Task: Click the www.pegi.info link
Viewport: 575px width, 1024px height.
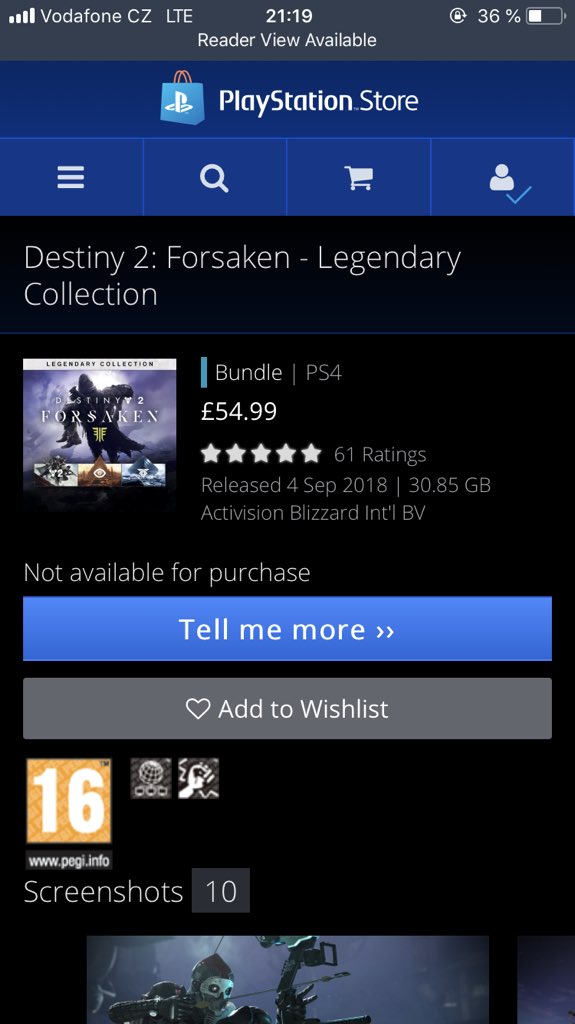Action: click(x=69, y=859)
